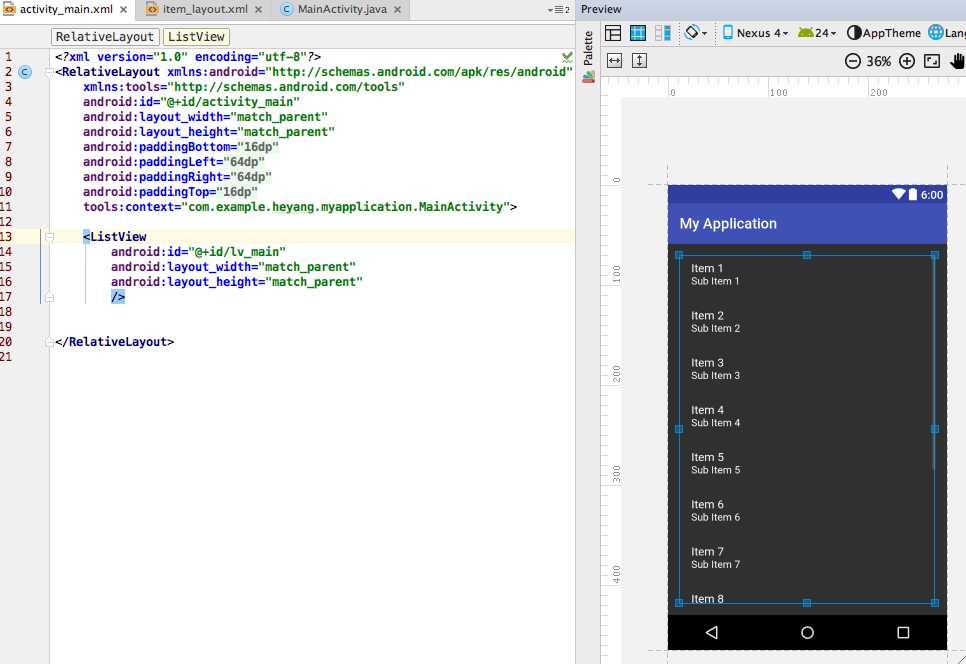Close the item_layout.xml tab
Viewport: 966px width, 664px height.
click(258, 10)
